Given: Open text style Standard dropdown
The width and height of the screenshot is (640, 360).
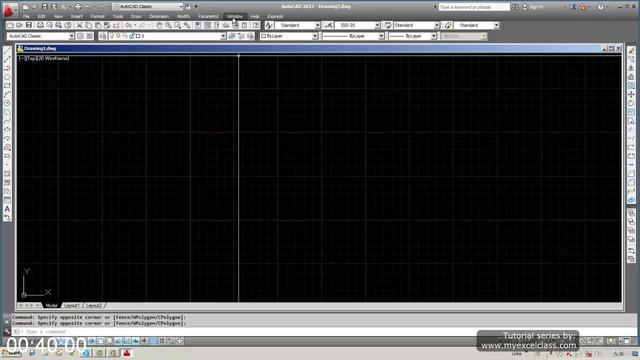Looking at the screenshot, I should click(x=318, y=25).
